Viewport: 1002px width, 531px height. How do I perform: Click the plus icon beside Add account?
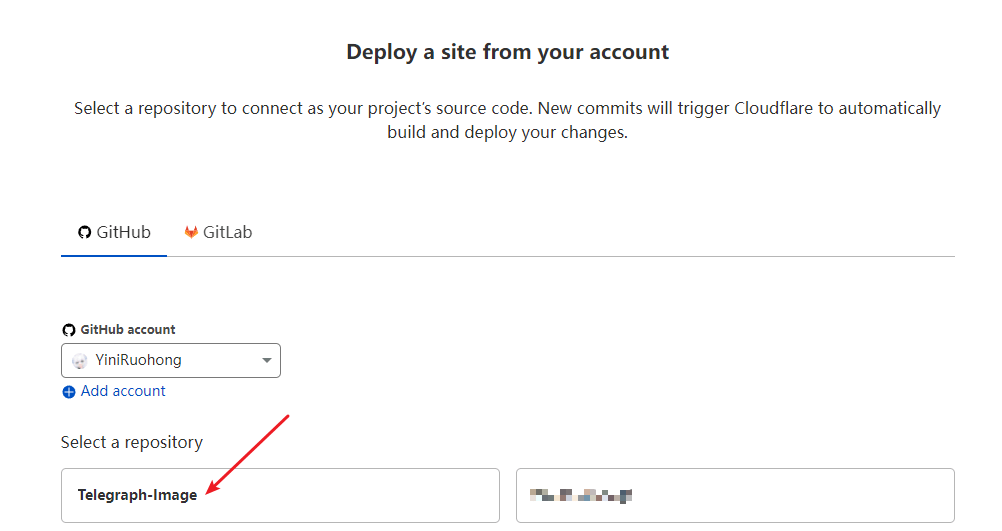69,392
